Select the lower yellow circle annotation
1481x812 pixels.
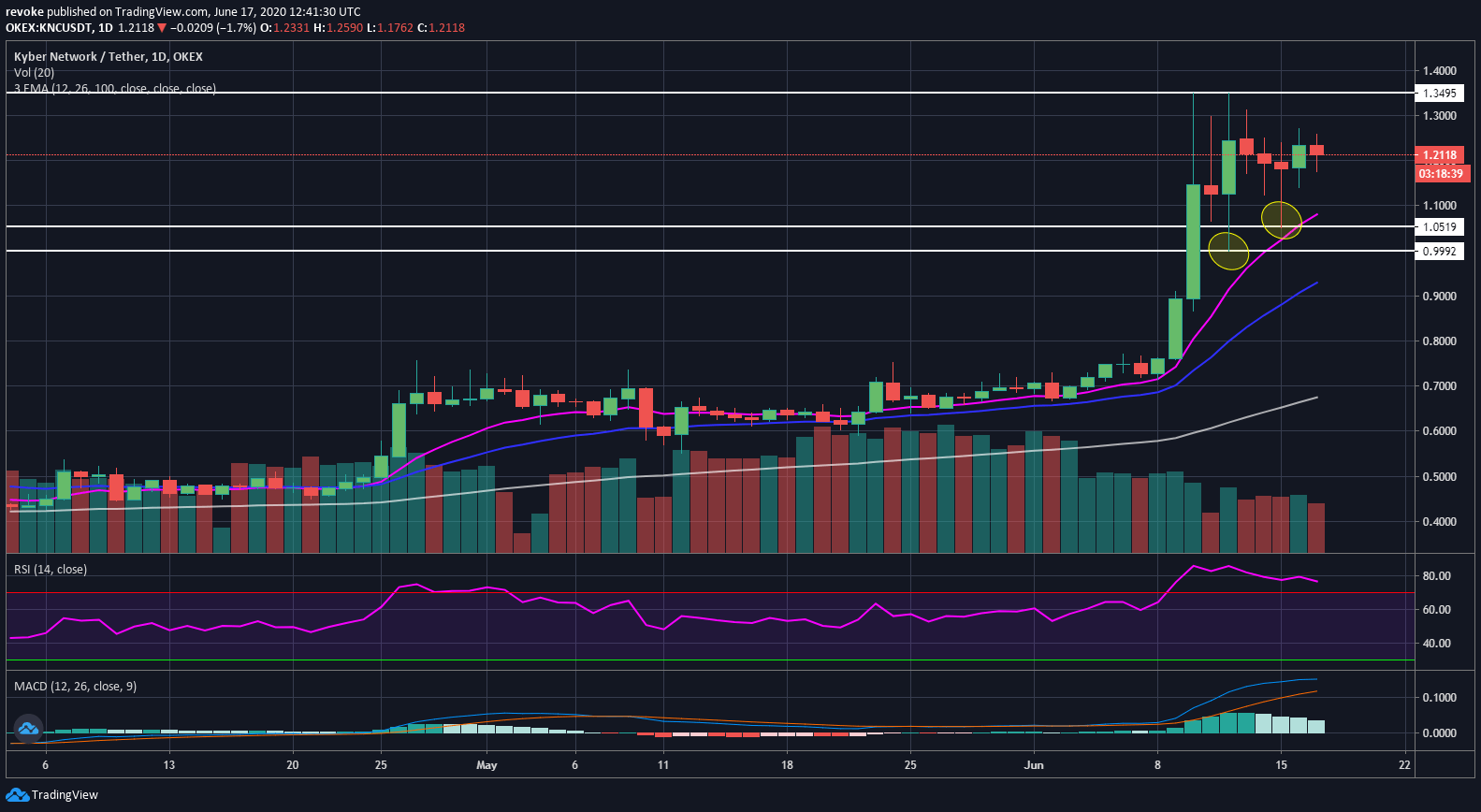point(1228,251)
